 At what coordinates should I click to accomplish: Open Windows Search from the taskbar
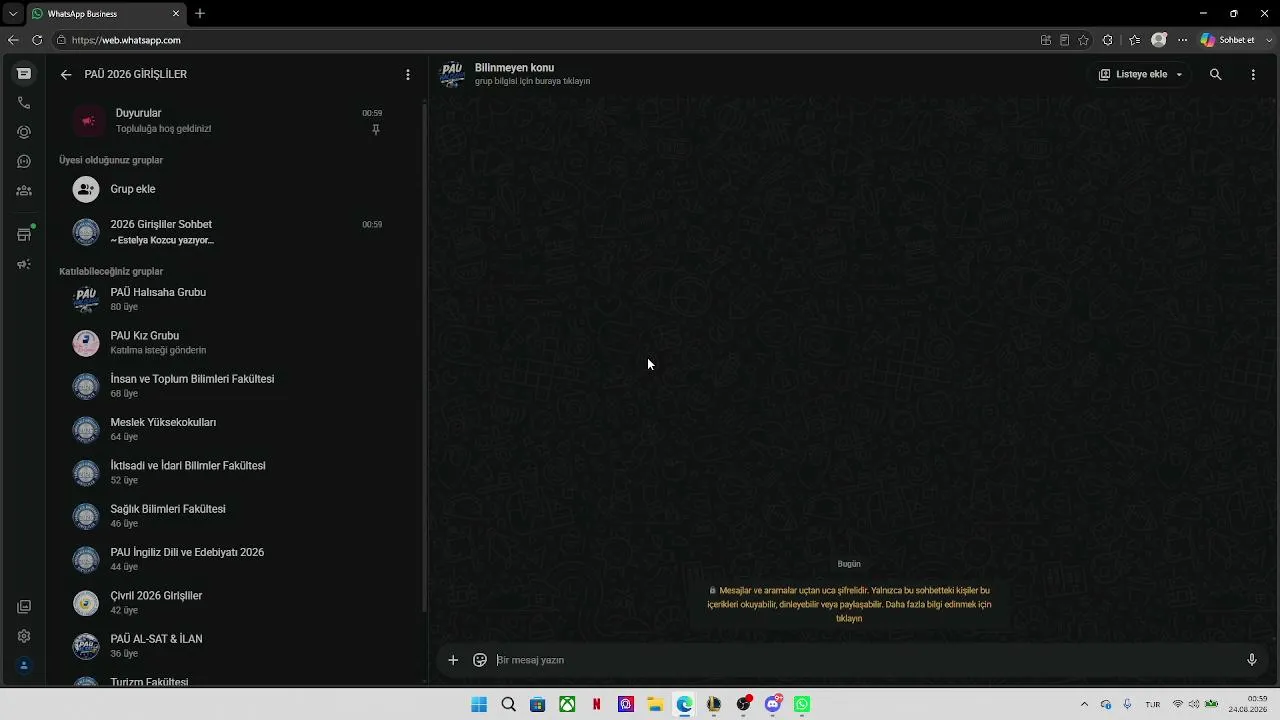[x=508, y=704]
